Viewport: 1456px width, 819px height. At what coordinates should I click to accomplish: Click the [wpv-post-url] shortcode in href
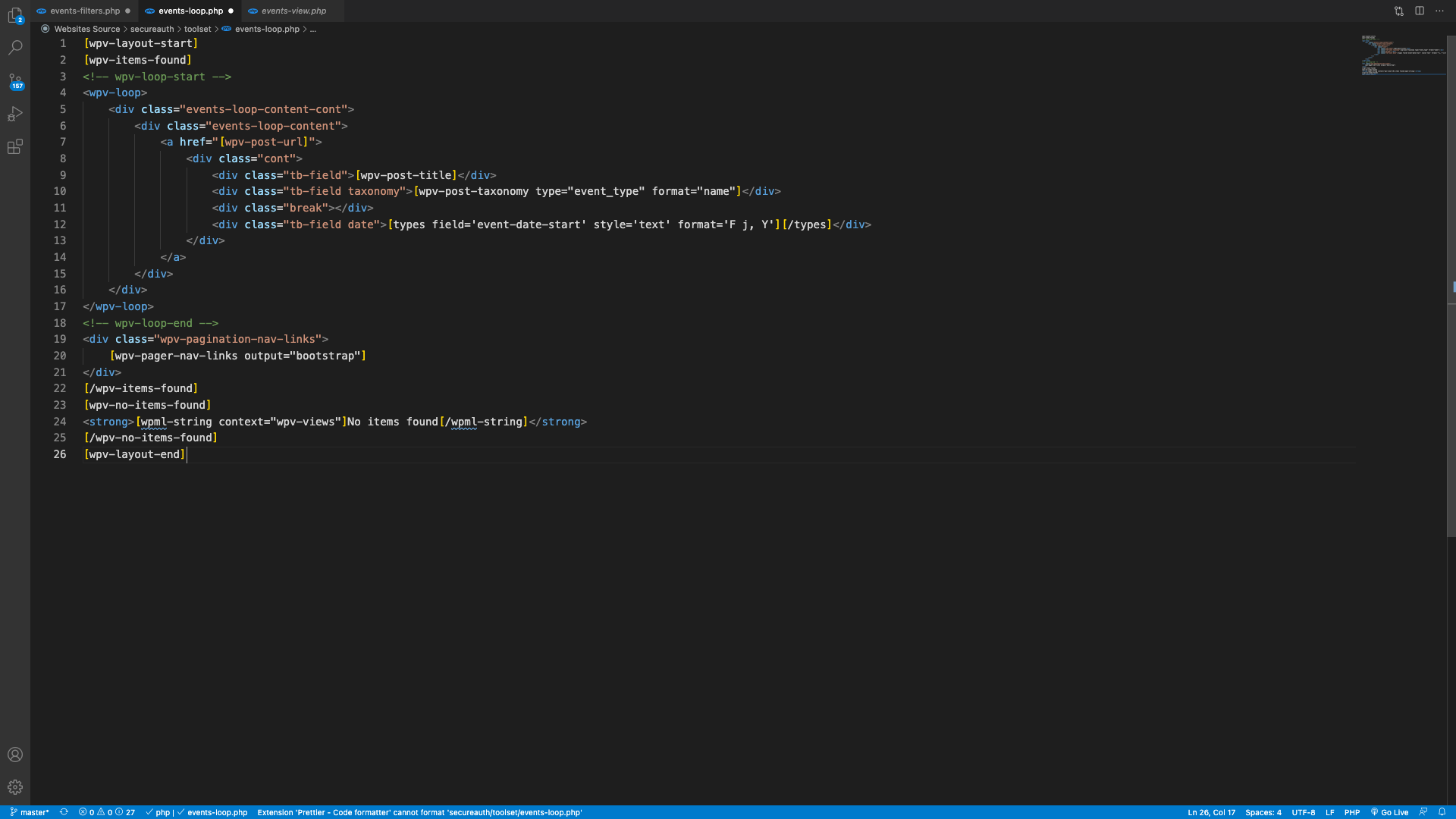(264, 142)
